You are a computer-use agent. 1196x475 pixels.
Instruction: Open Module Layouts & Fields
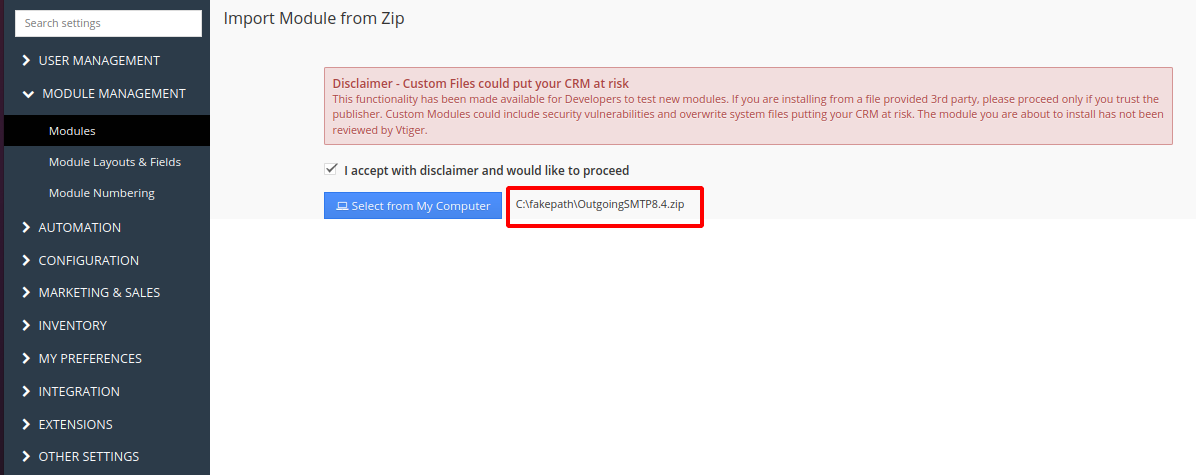(x=114, y=162)
